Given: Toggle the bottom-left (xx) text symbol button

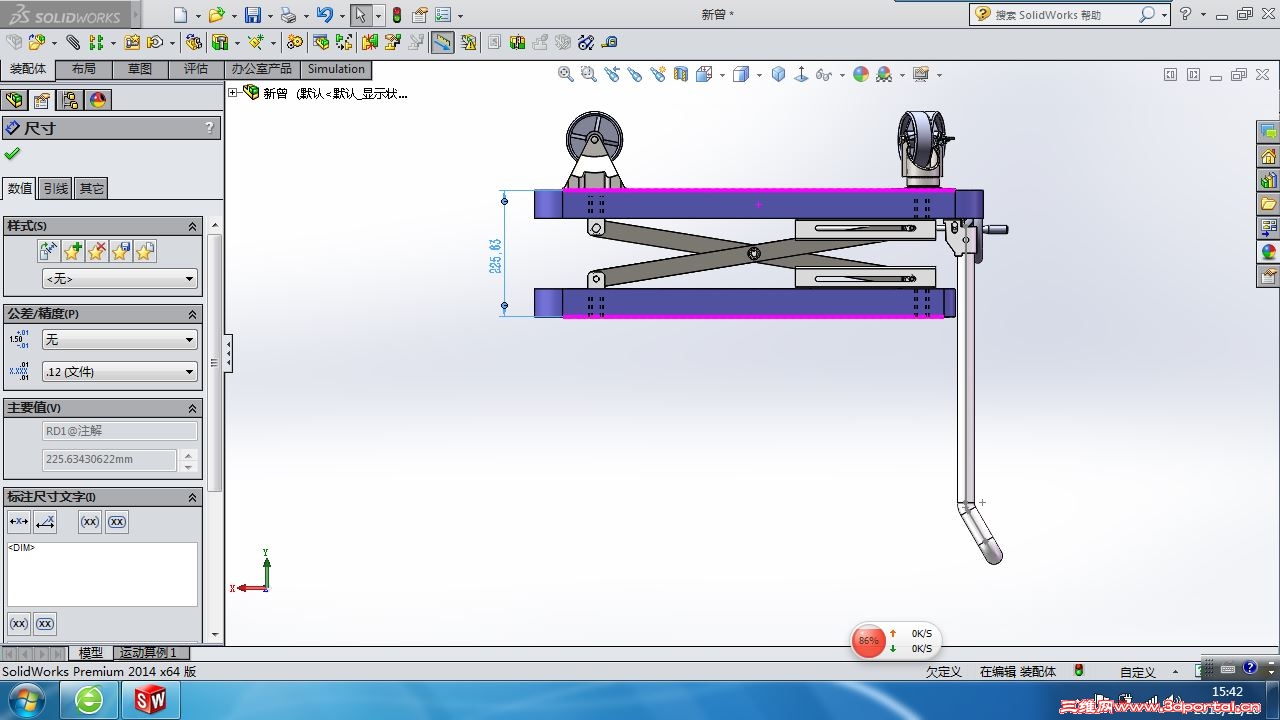Looking at the screenshot, I should [x=19, y=624].
